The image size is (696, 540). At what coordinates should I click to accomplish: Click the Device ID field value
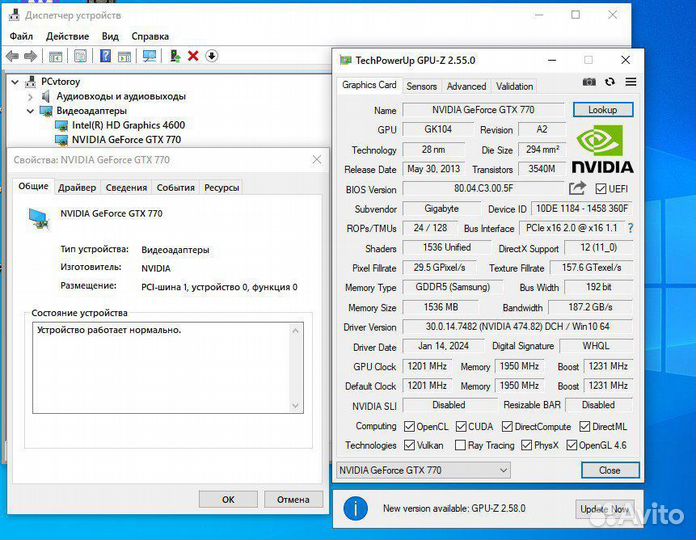(x=582, y=209)
